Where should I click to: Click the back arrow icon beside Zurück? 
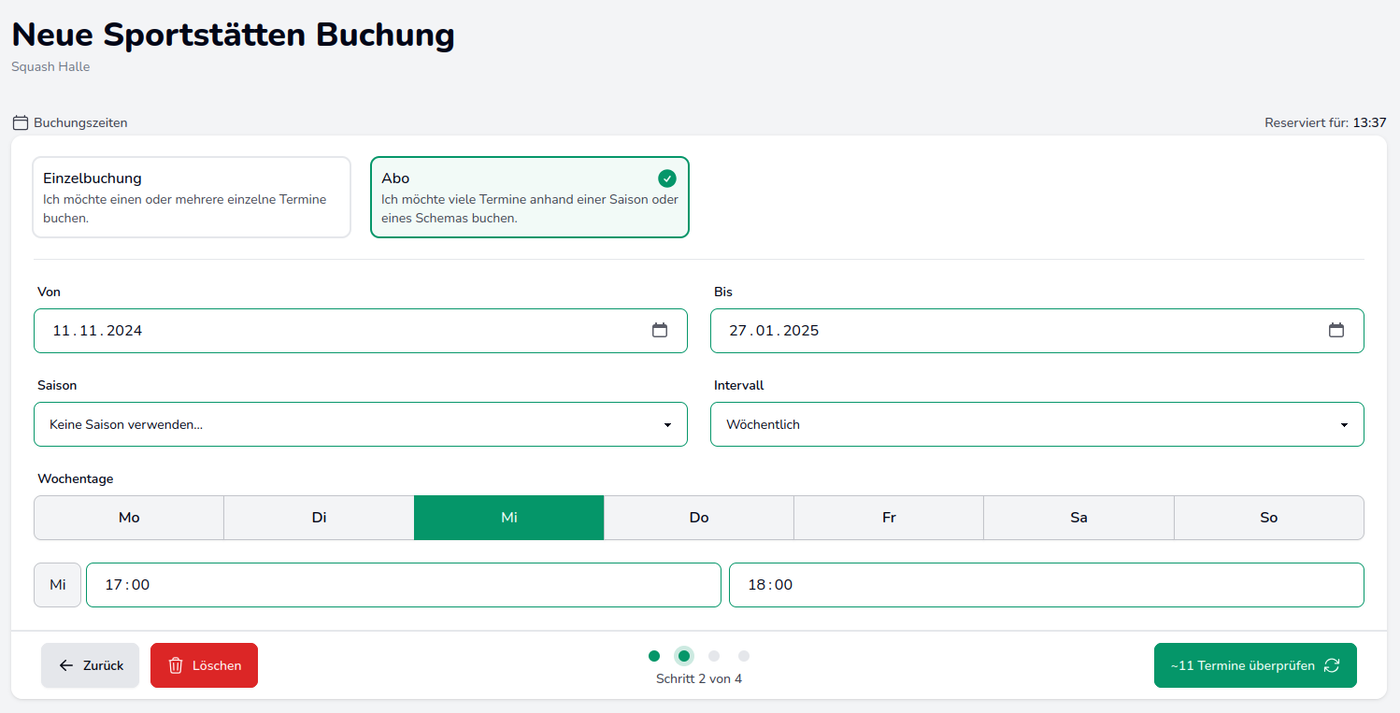(66, 665)
